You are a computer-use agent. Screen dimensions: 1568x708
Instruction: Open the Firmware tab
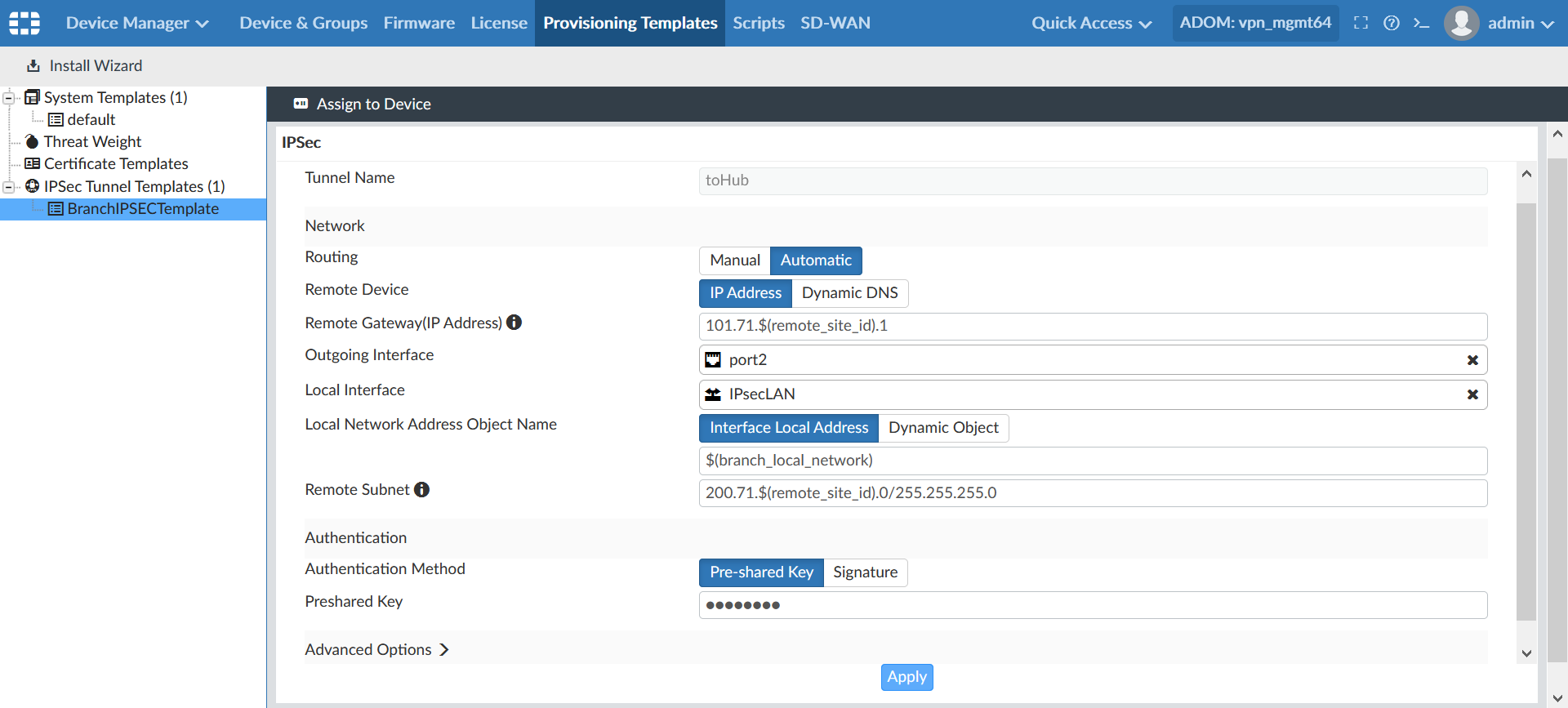pyautogui.click(x=419, y=23)
